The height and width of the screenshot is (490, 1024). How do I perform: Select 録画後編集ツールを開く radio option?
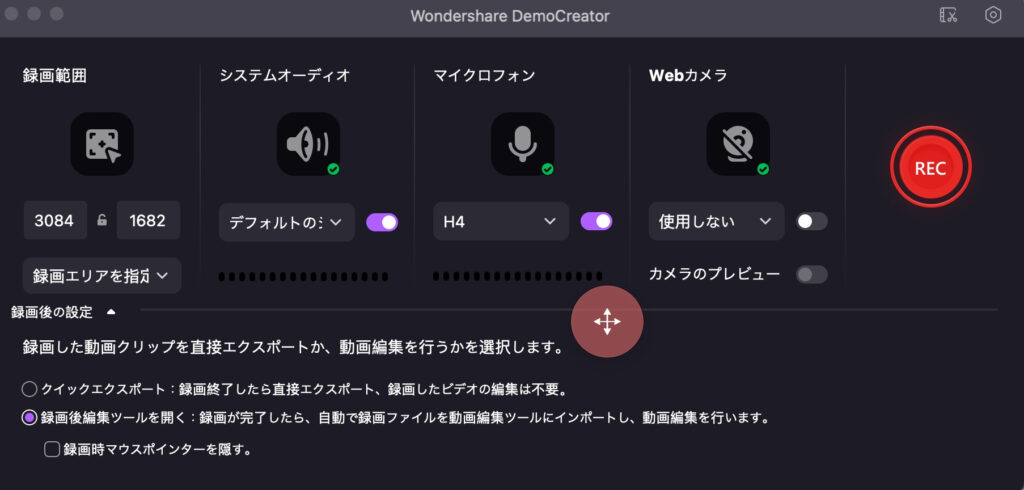click(30, 417)
